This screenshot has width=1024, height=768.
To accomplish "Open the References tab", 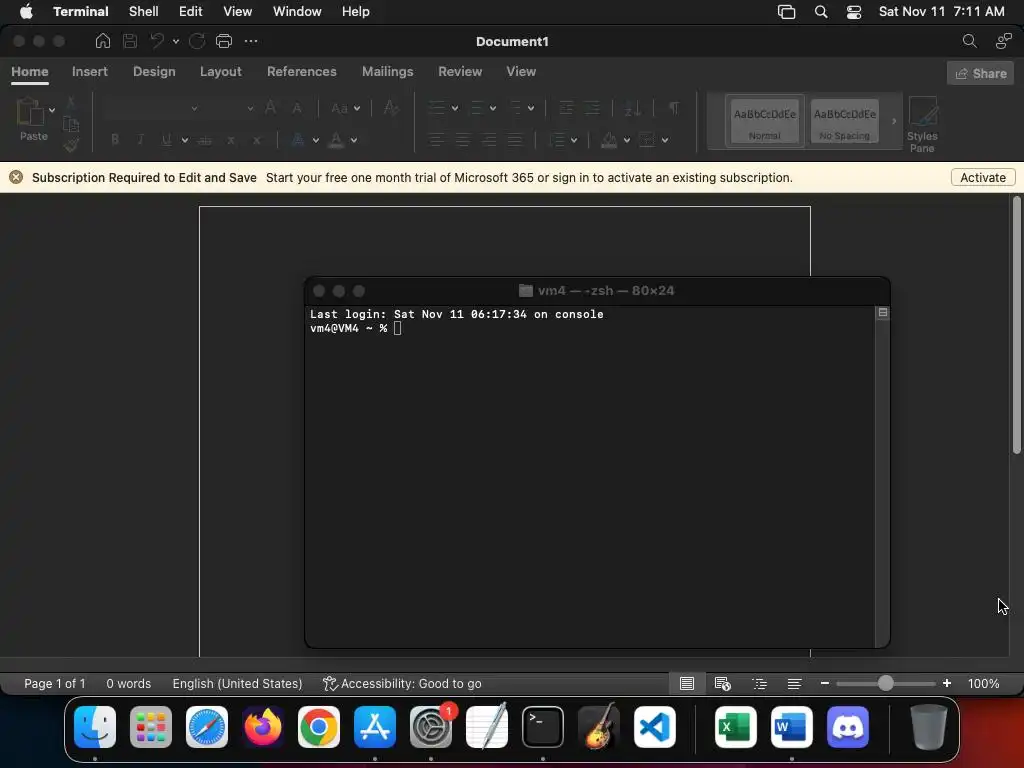I will click(x=302, y=72).
